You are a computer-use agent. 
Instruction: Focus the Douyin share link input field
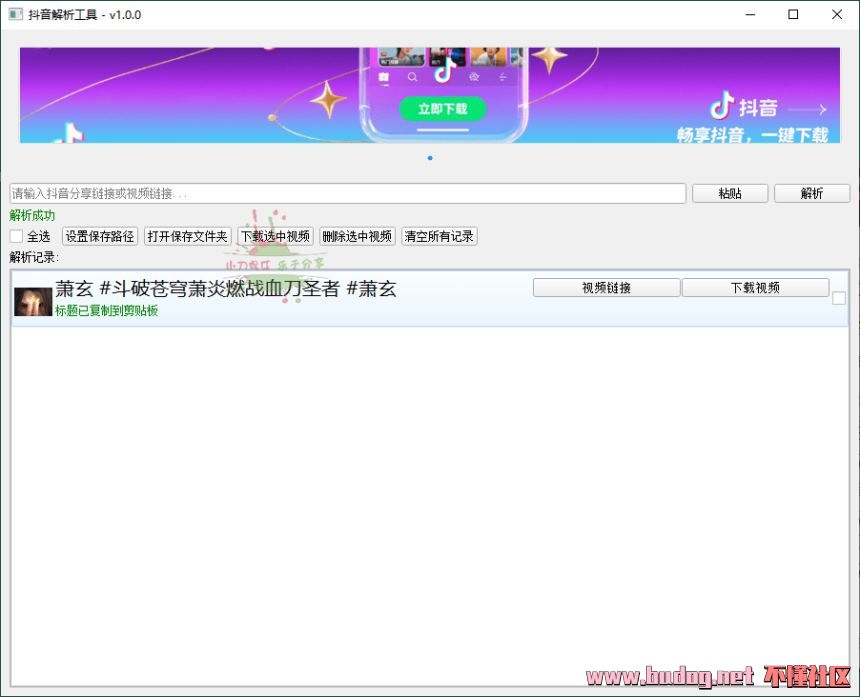click(x=348, y=193)
